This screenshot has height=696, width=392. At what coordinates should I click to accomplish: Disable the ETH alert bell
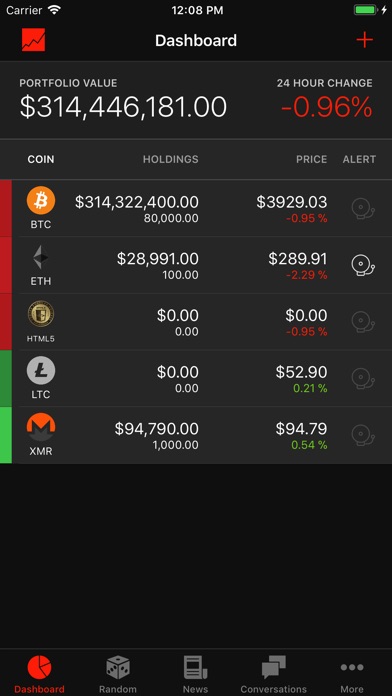click(363, 265)
